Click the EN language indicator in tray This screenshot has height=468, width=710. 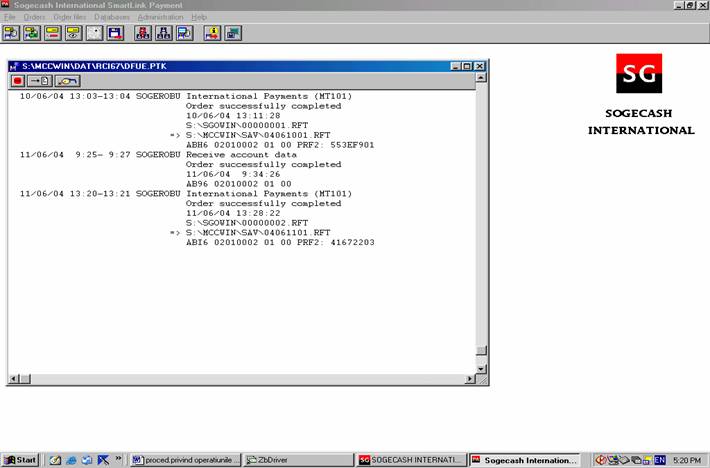(x=660, y=460)
